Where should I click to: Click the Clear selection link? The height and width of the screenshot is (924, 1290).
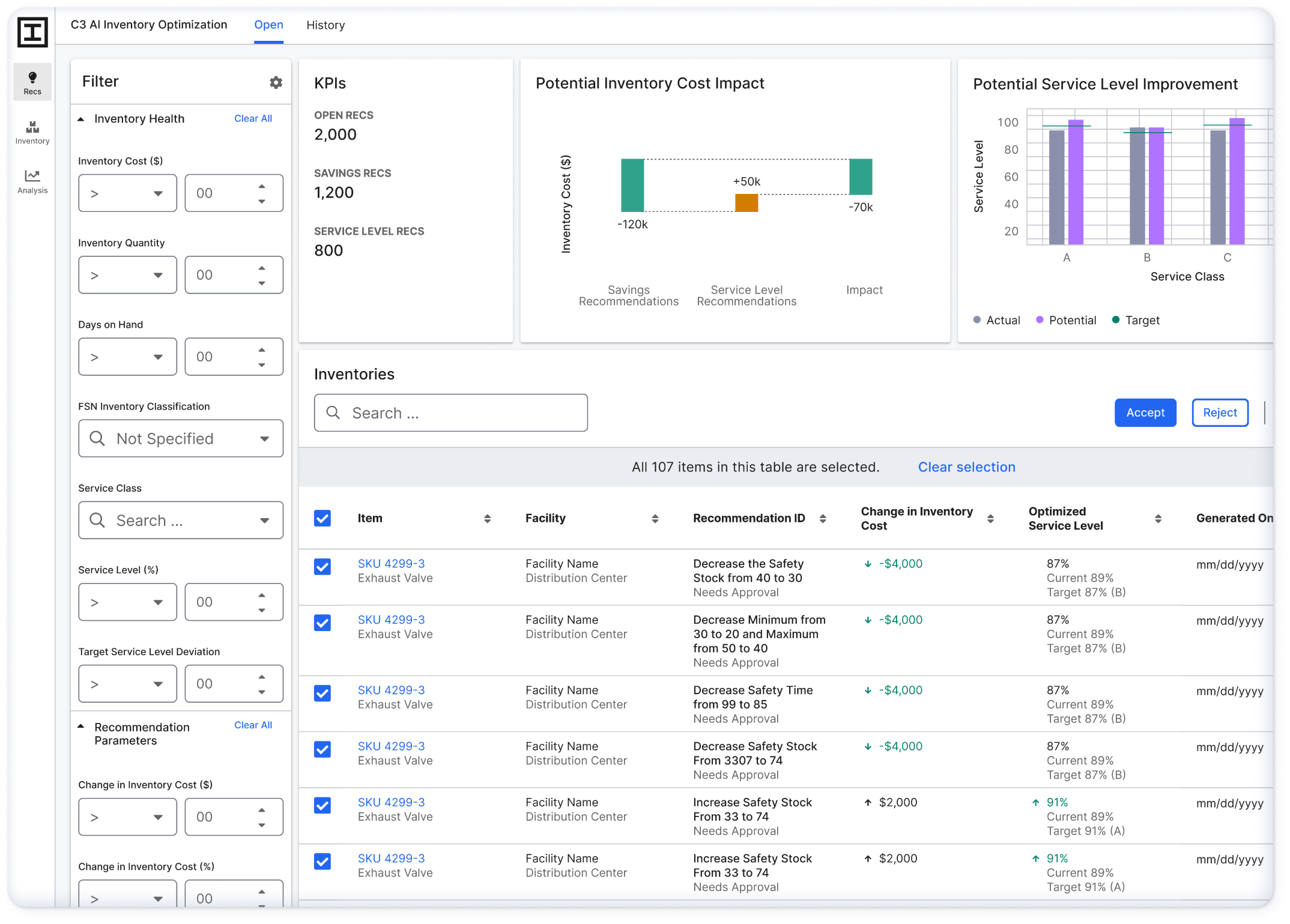coord(966,467)
